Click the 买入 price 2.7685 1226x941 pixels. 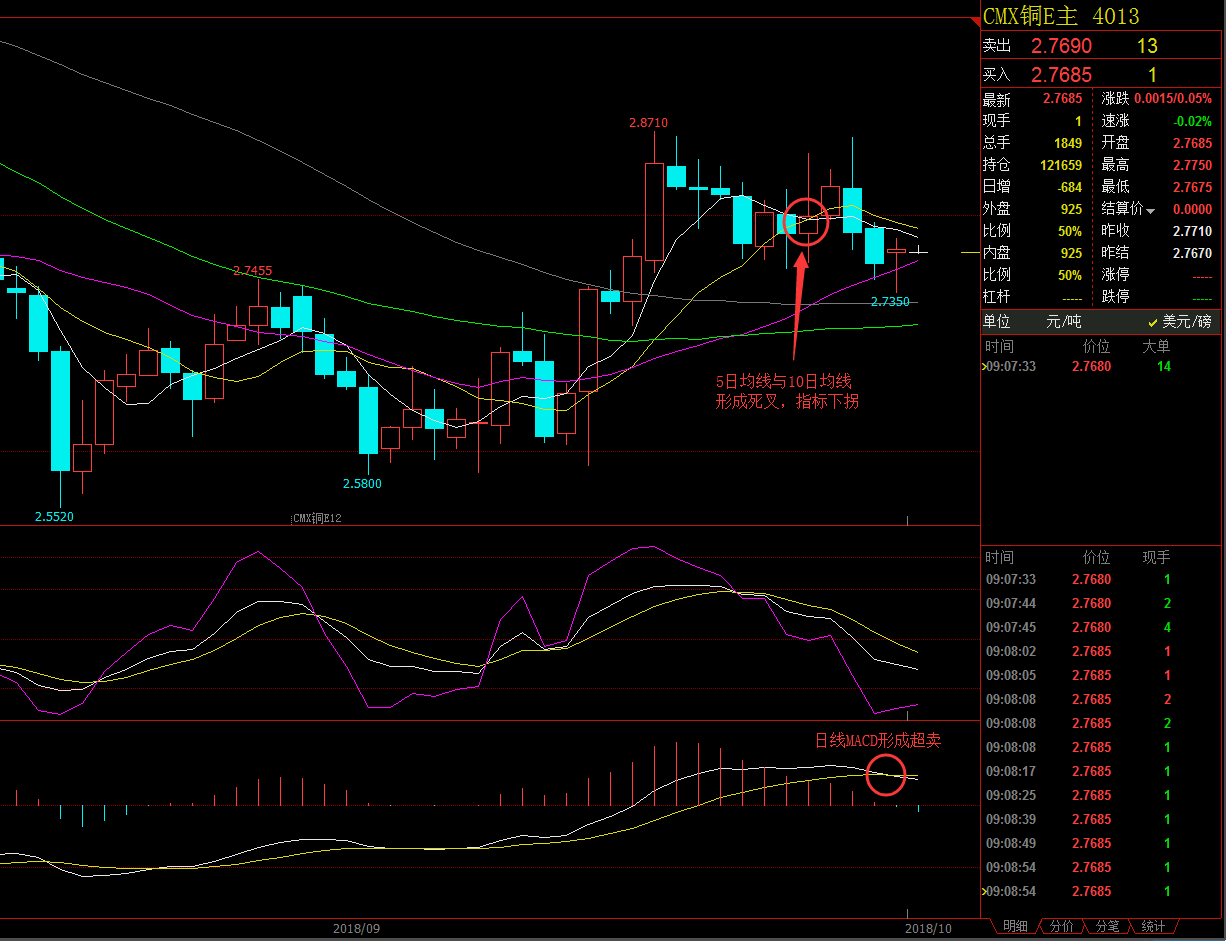[1061, 75]
